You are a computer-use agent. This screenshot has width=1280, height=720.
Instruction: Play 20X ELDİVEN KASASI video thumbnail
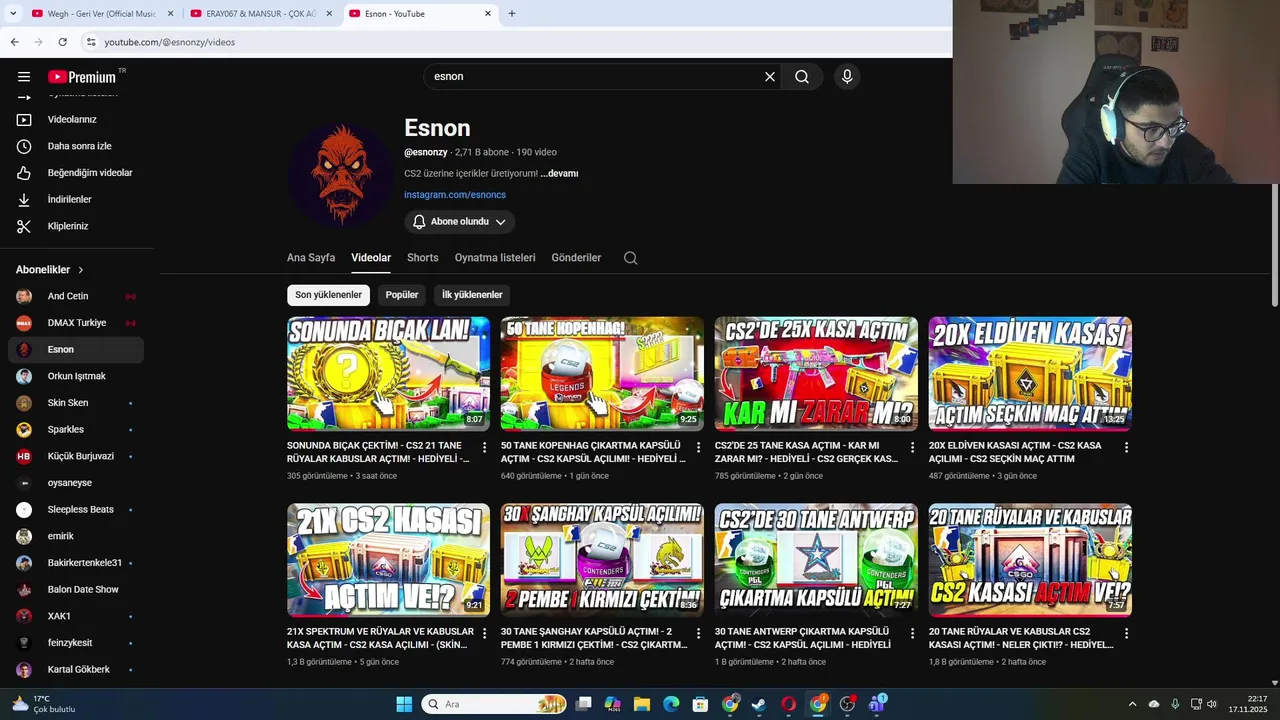(1030, 373)
